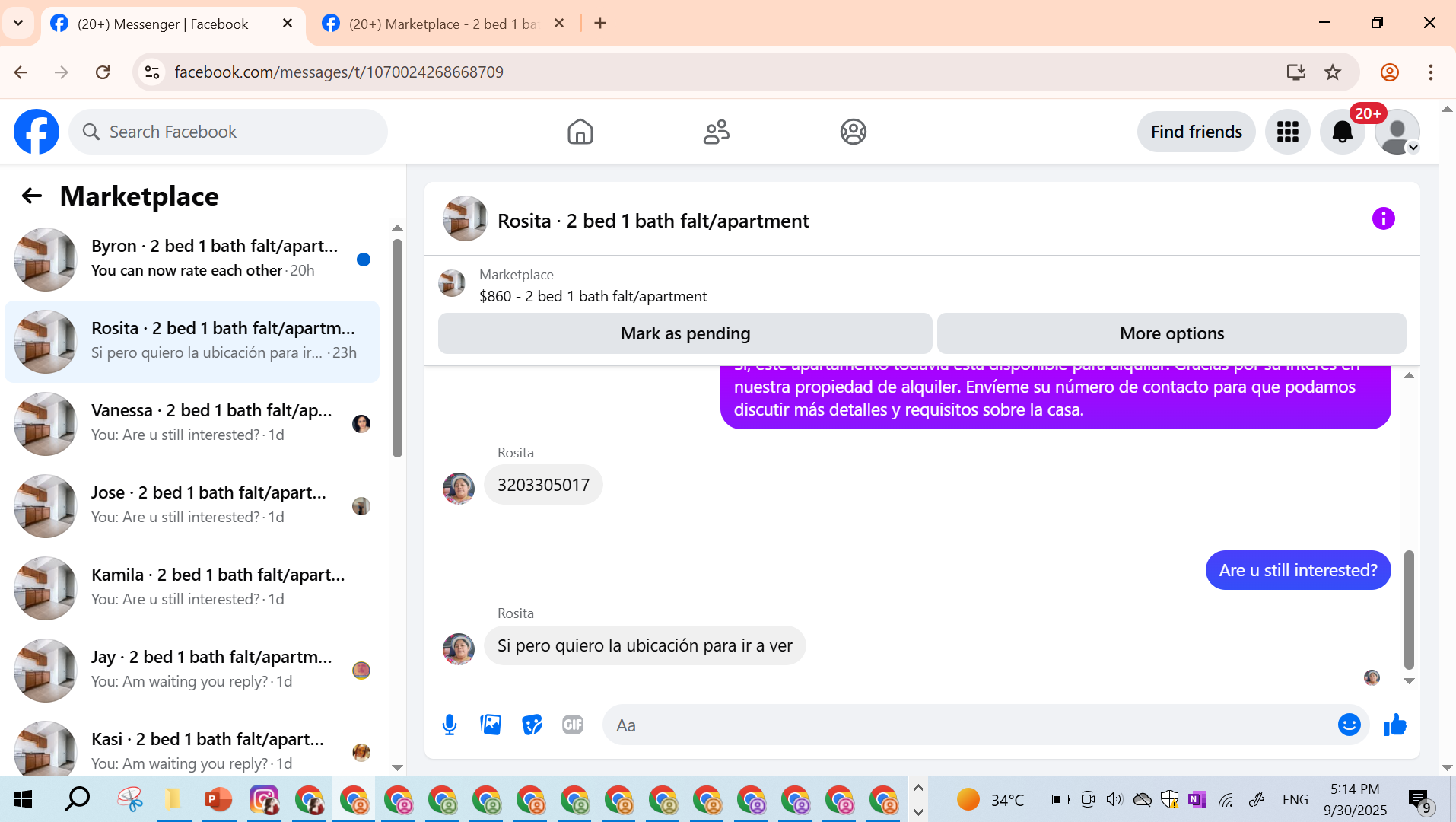This screenshot has height=822, width=1456.
Task: Select the Rosita conversation row
Action: (x=192, y=341)
